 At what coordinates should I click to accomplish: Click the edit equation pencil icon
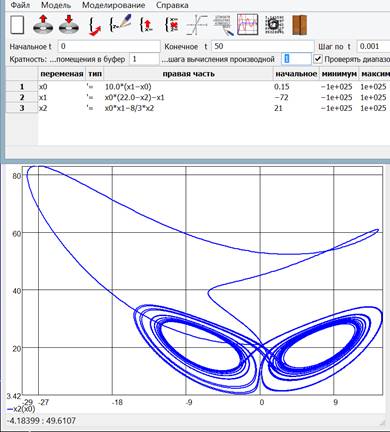coord(120,23)
